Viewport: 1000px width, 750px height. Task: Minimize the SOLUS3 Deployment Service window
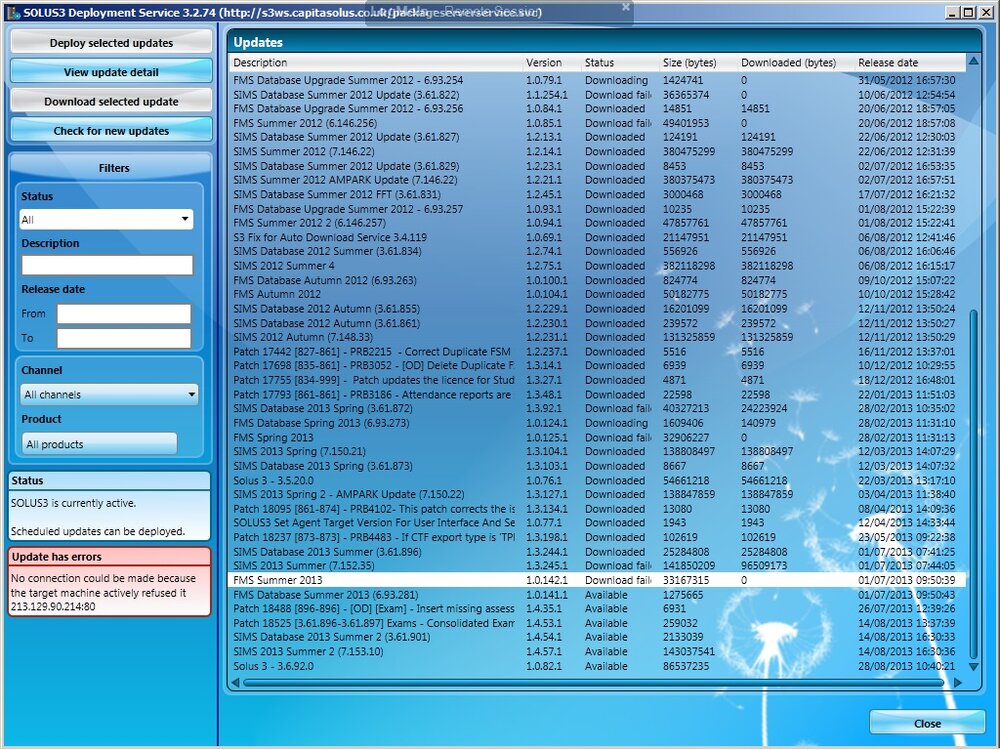pos(953,12)
